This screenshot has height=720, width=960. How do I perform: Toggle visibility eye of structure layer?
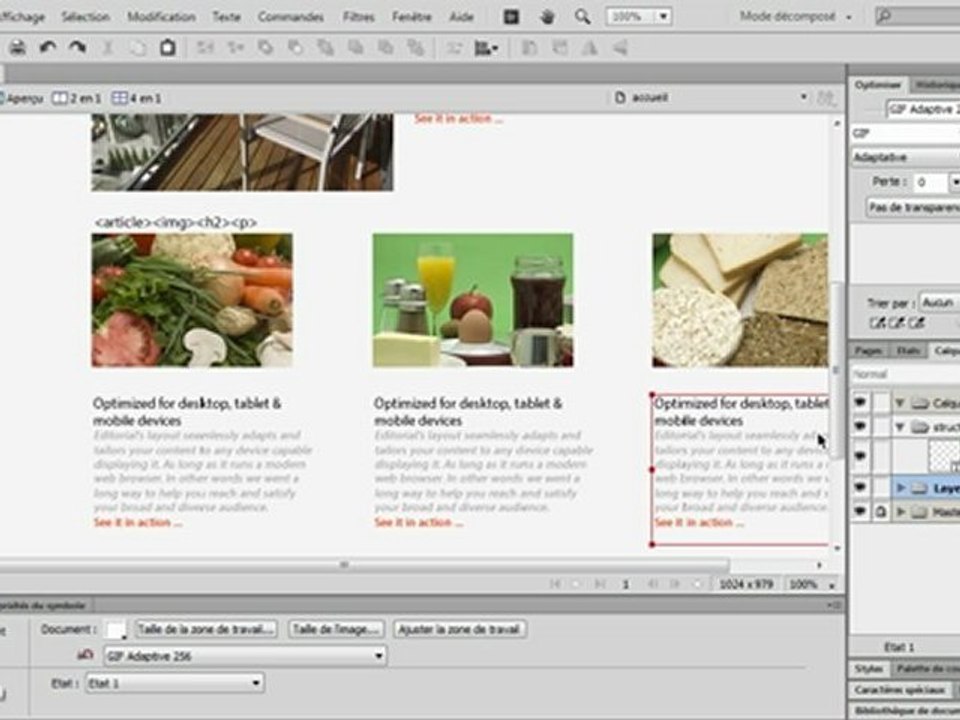pos(860,426)
